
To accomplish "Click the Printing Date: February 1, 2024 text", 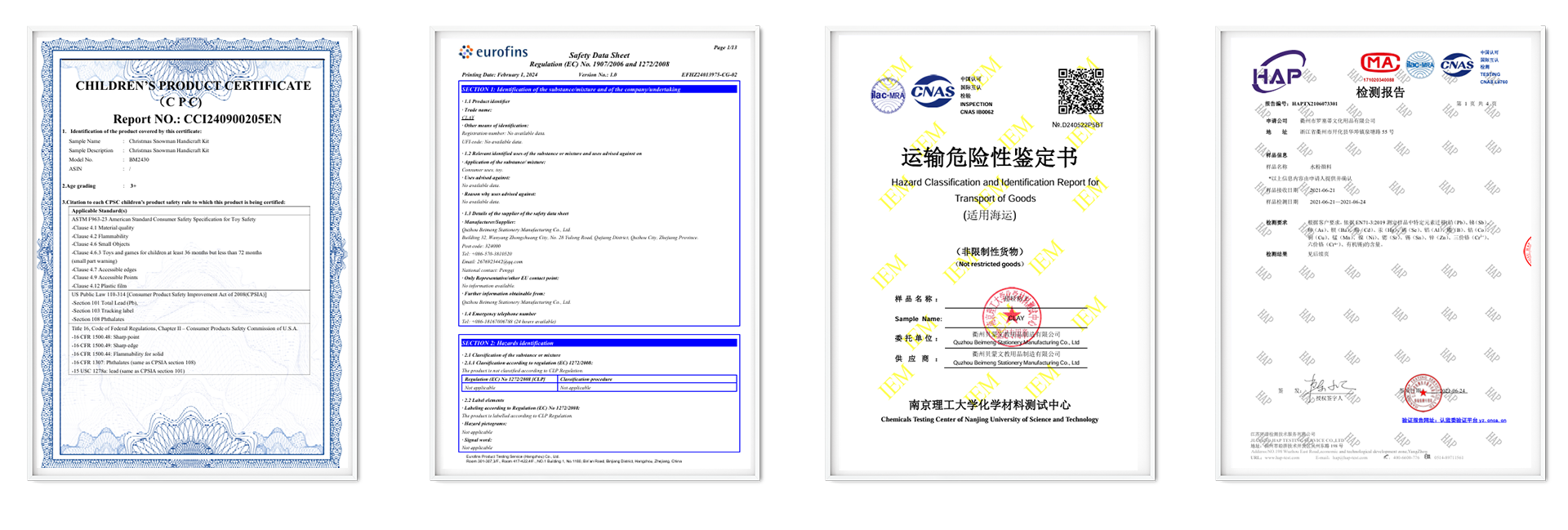I will (500, 74).
